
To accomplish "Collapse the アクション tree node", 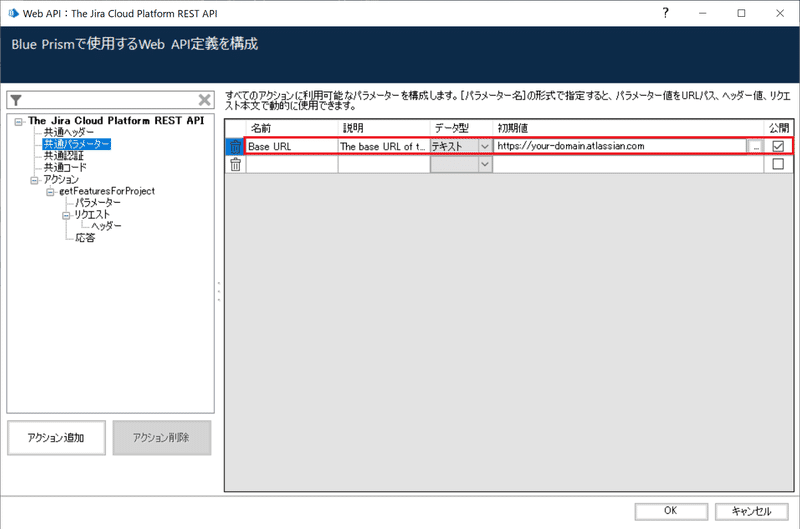I will (34, 180).
